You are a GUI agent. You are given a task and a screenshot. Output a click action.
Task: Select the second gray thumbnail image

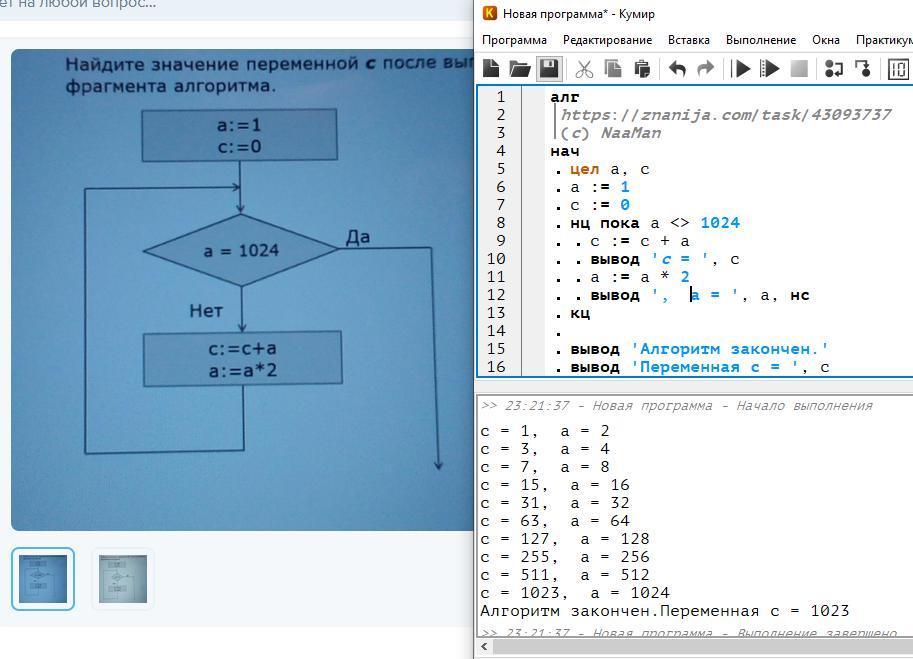point(123,579)
